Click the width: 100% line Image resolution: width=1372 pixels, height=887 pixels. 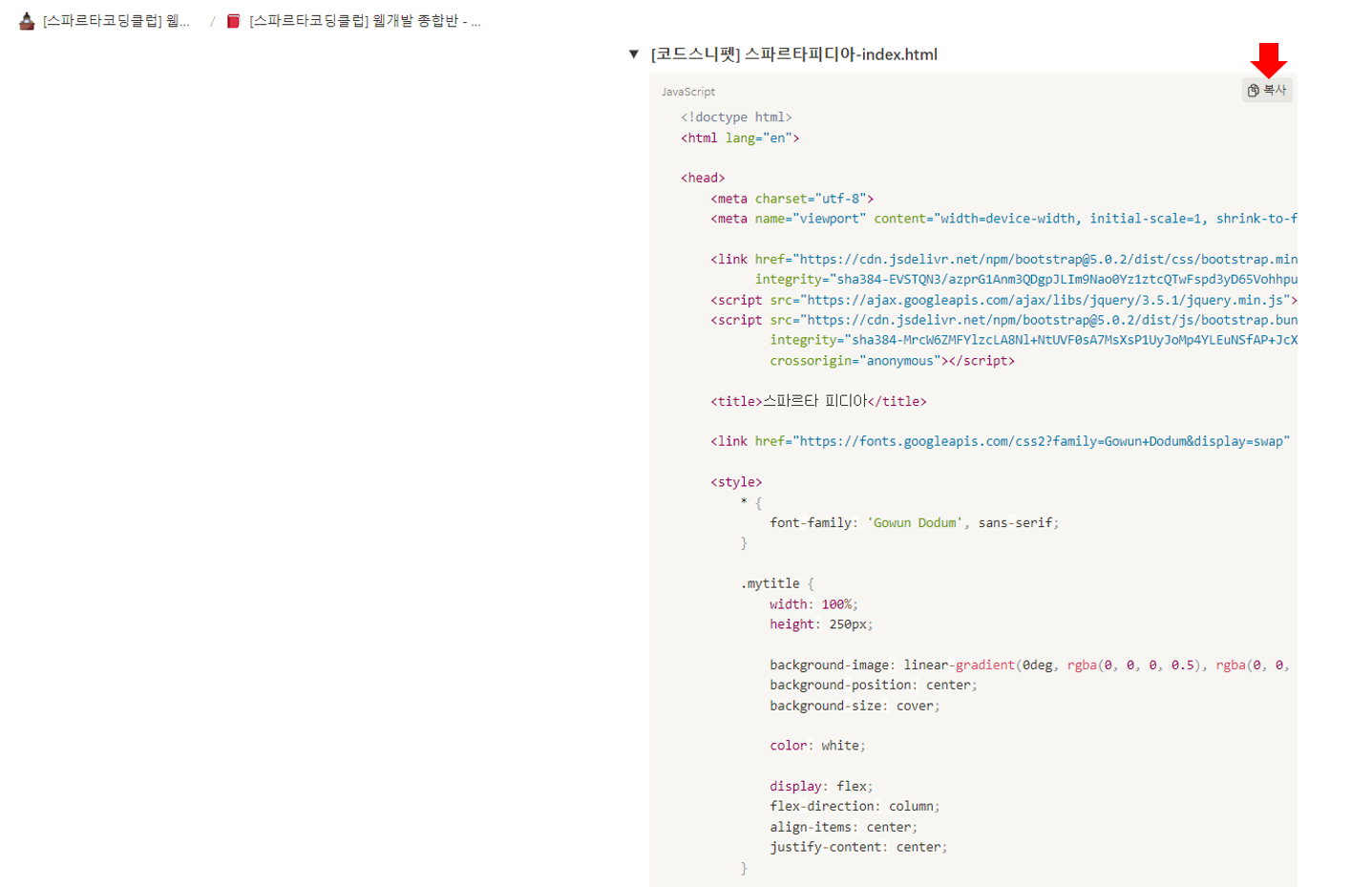[x=813, y=604]
